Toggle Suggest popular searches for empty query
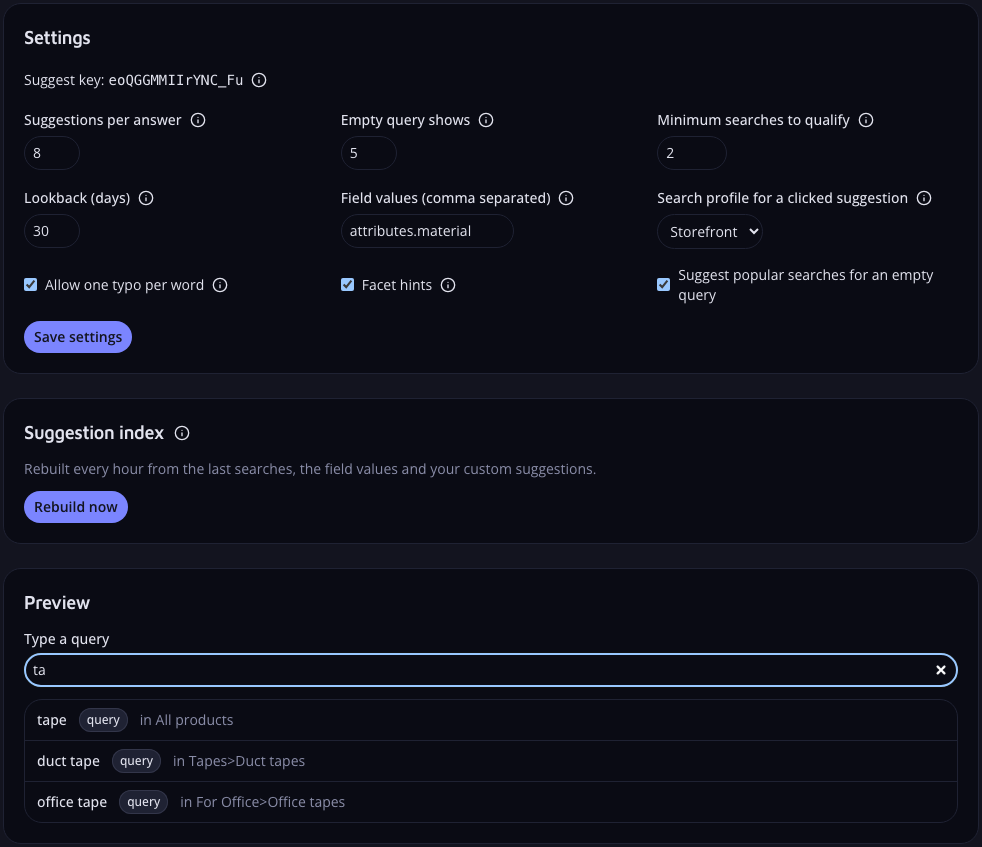 664,285
